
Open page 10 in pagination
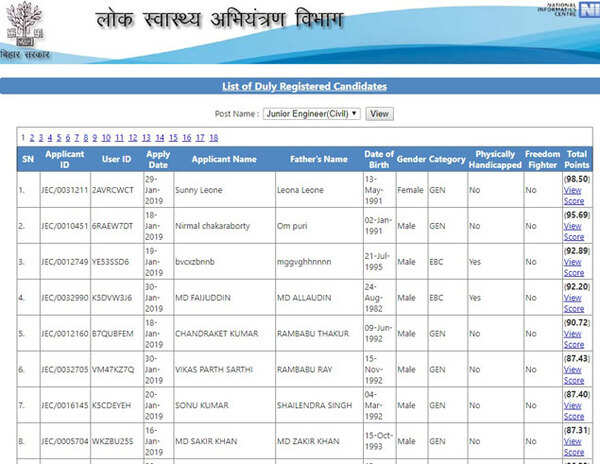tap(104, 138)
